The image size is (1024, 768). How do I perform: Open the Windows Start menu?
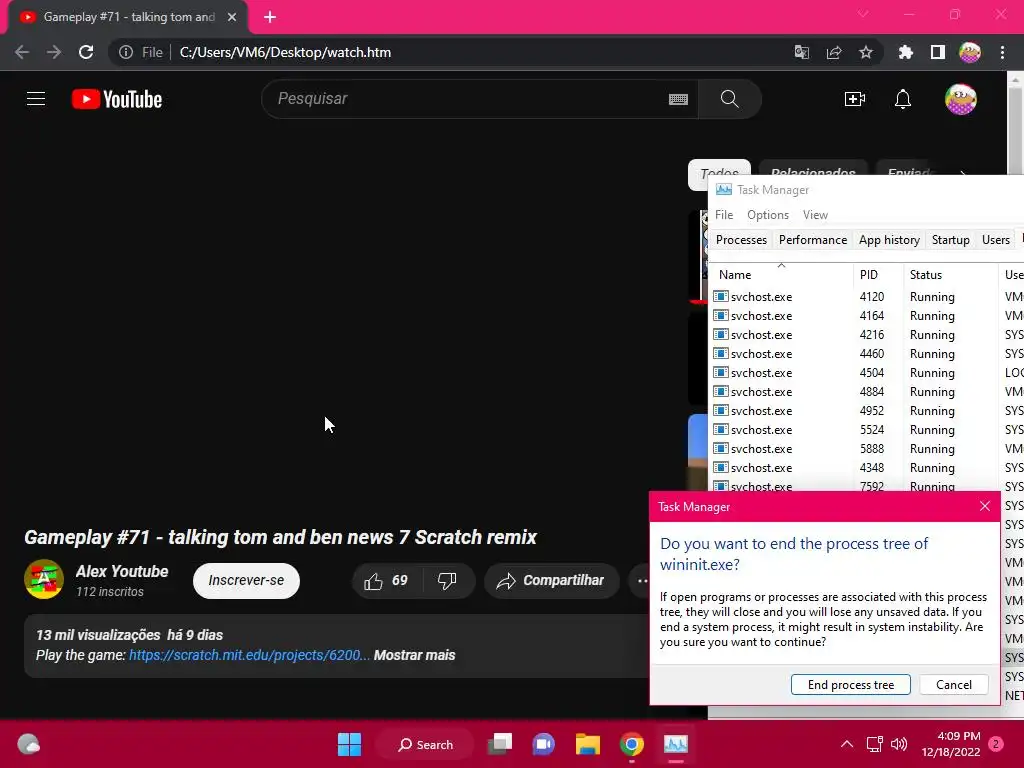tap(349, 744)
